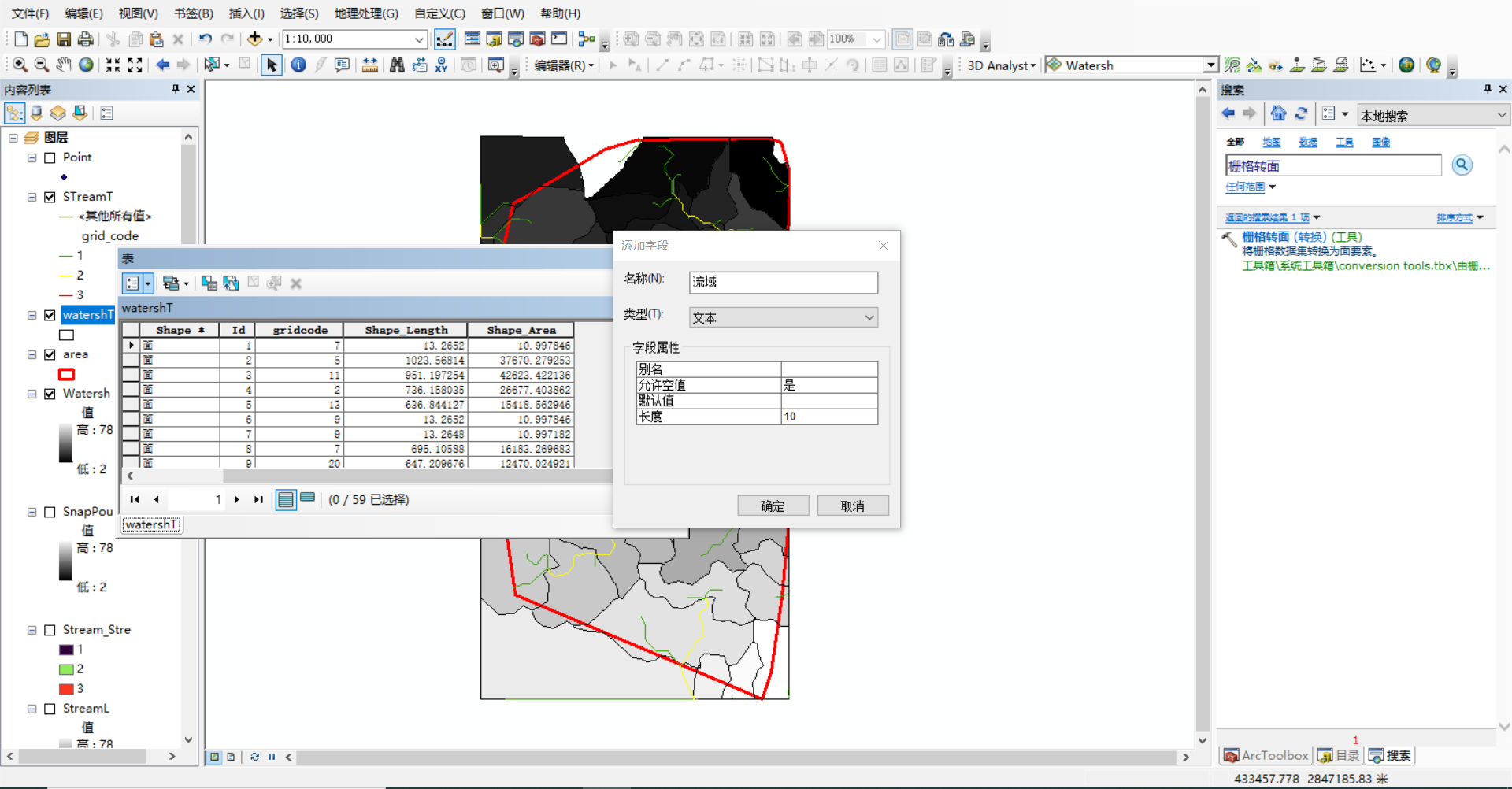The height and width of the screenshot is (789, 1512).
Task: Click List By Selection icon
Action: [x=80, y=113]
